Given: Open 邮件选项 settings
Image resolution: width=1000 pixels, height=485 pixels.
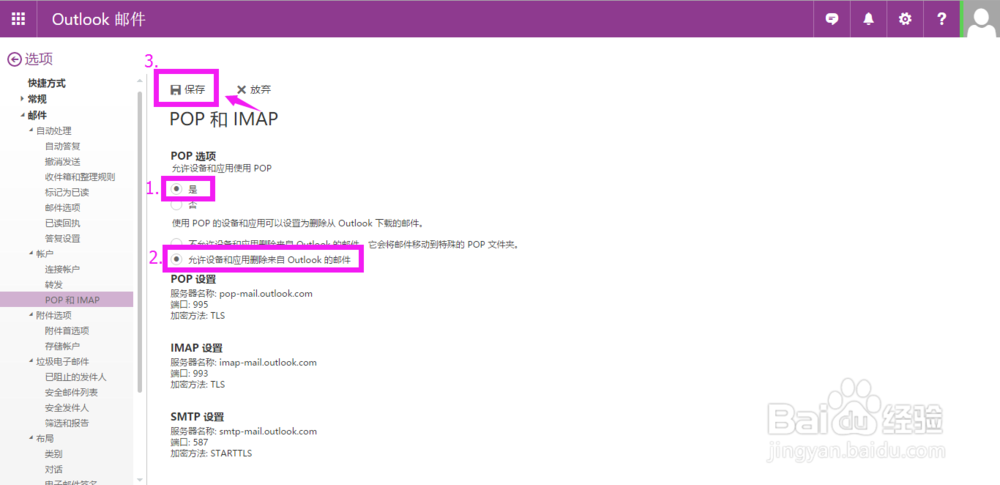Looking at the screenshot, I should 62,207.
